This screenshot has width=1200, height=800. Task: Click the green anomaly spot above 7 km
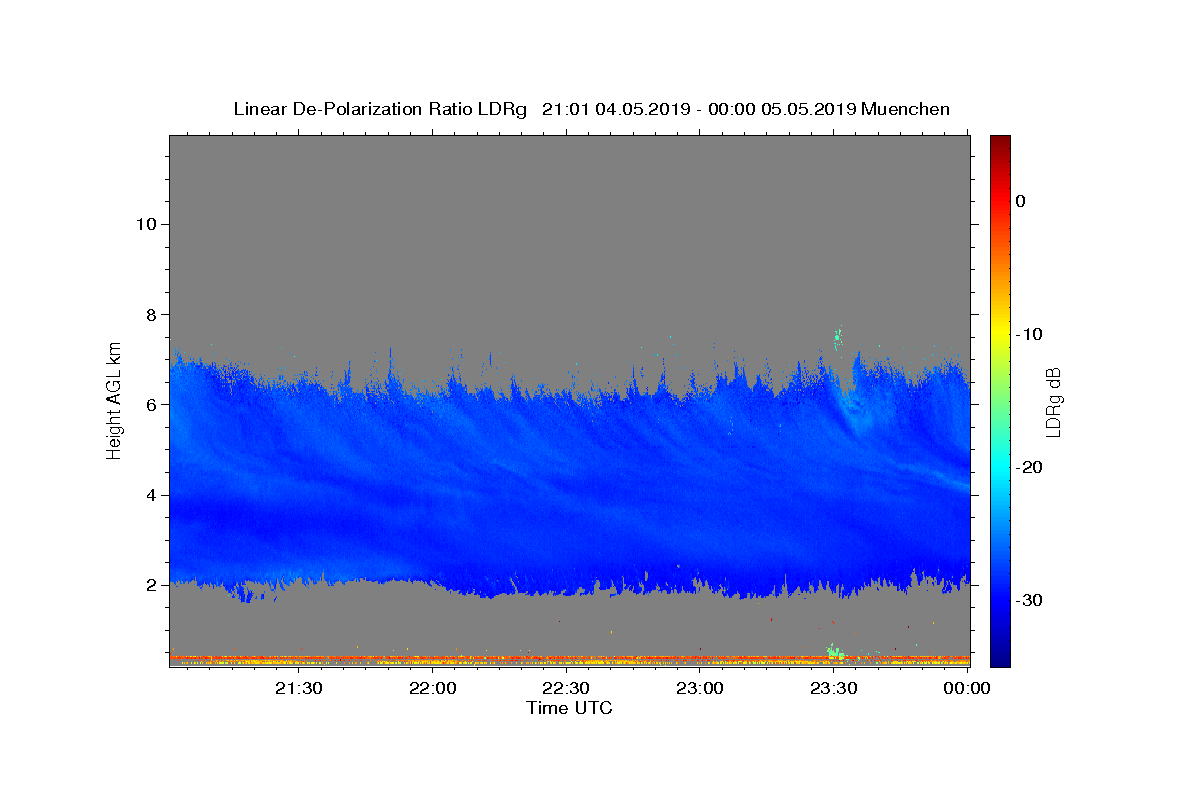tap(838, 336)
